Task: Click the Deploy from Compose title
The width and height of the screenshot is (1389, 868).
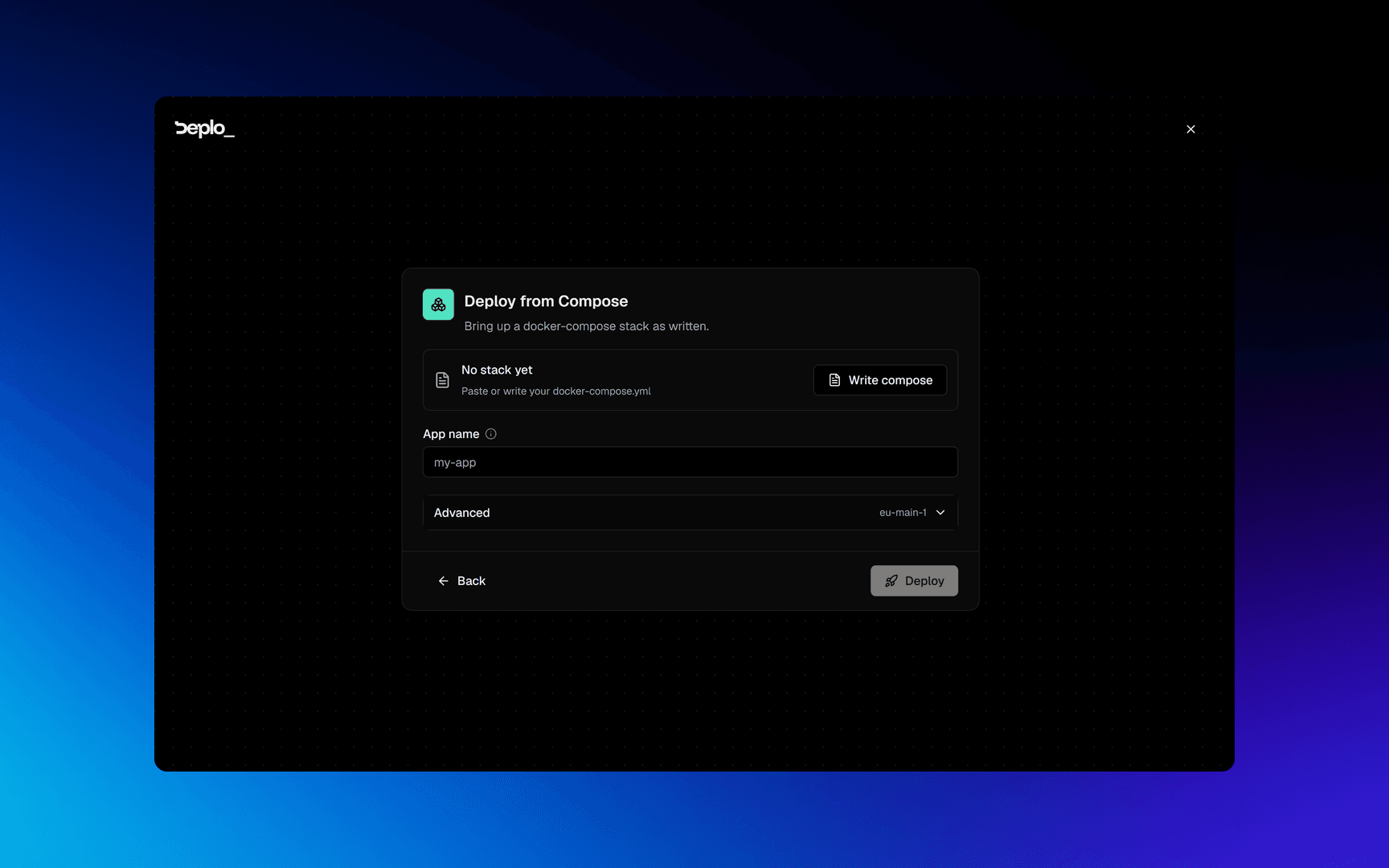Action: [546, 301]
